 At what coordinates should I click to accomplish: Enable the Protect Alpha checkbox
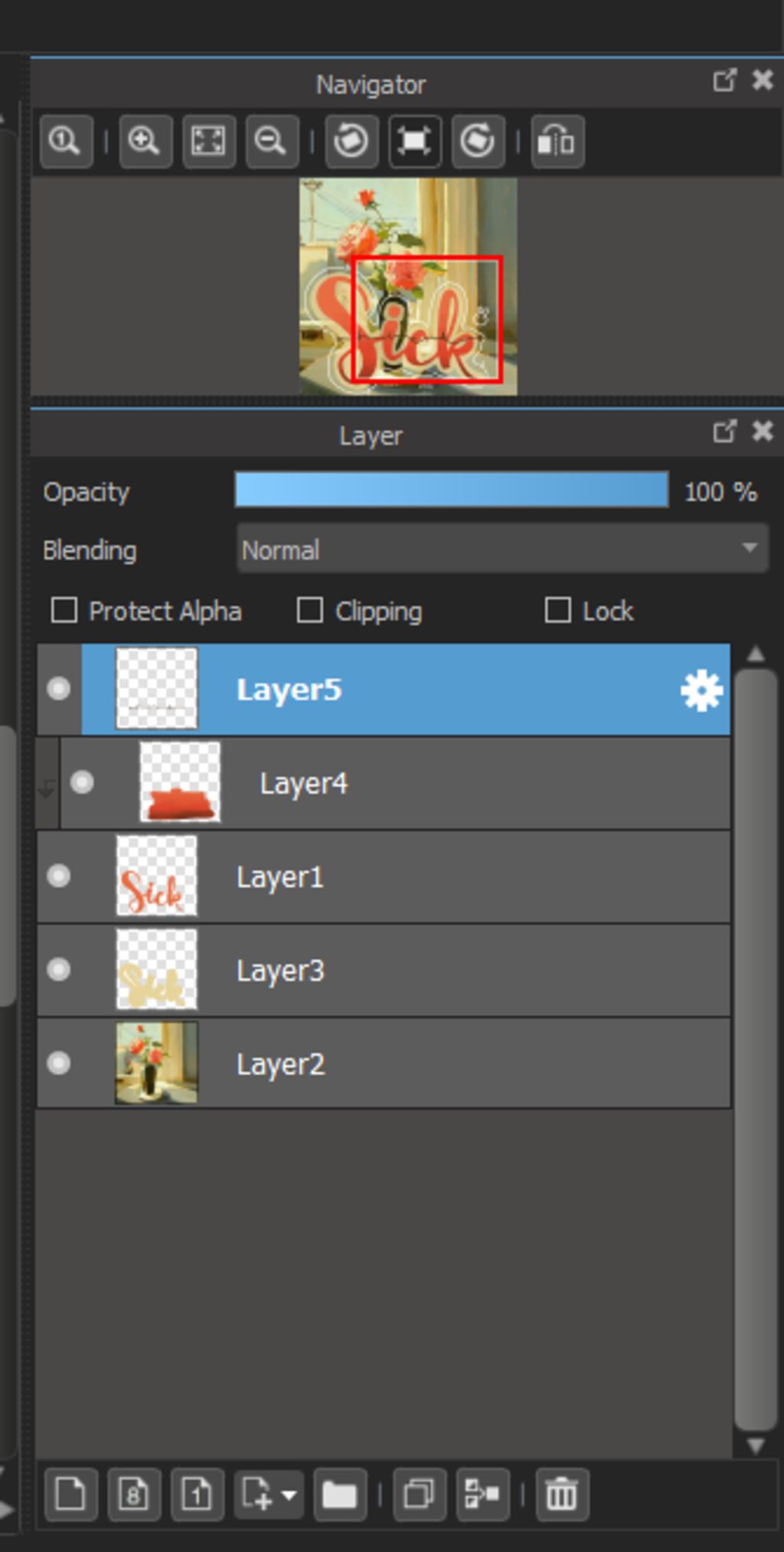click(64, 611)
